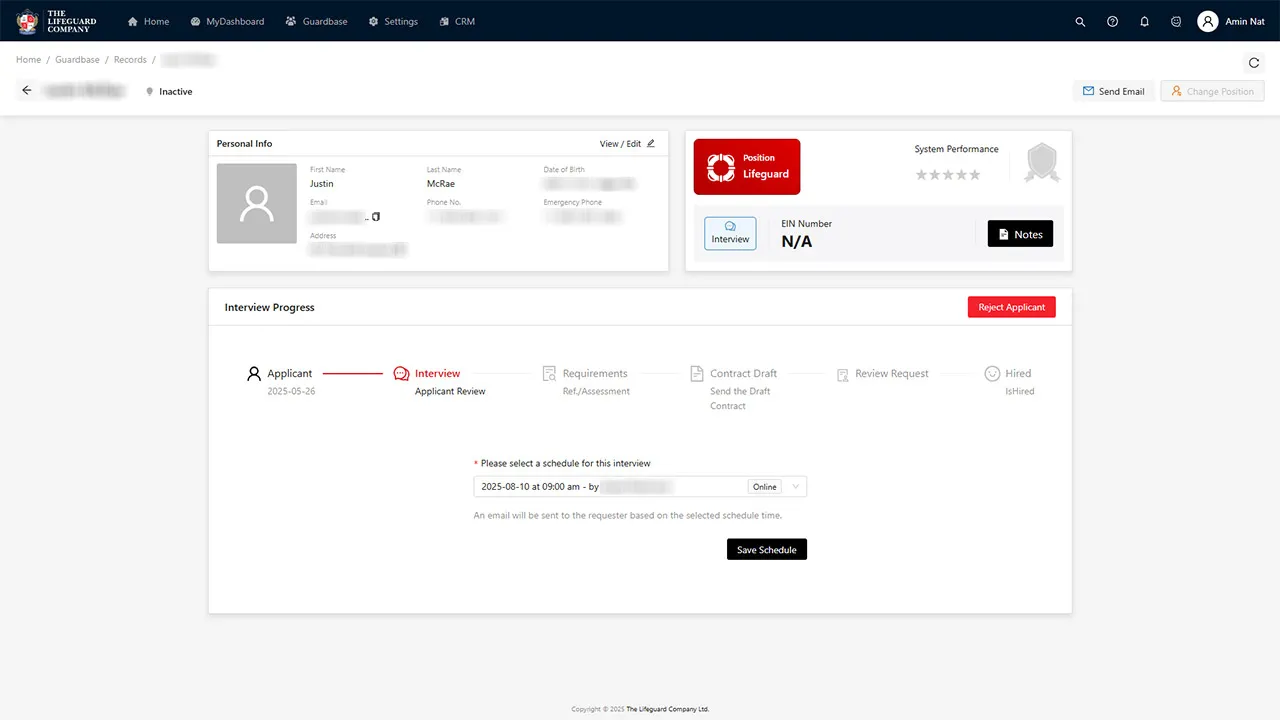The image size is (1280, 720).
Task: Click the Reject Applicant button
Action: 1011,307
